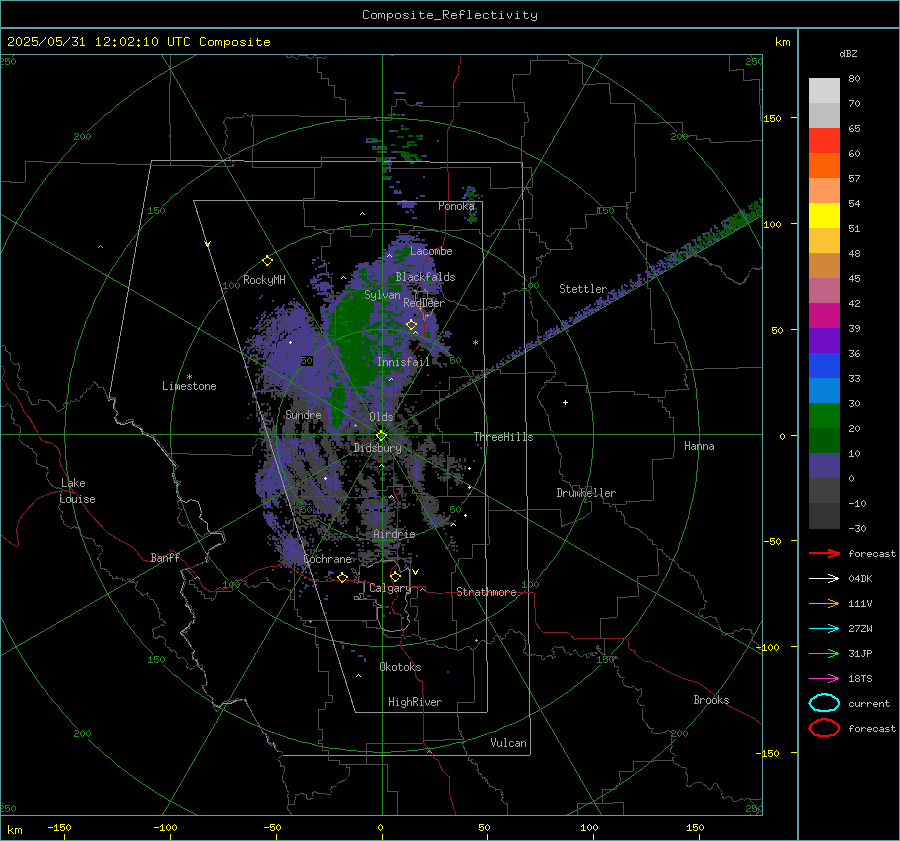Click the Innisfail label
900x841 pixels.
(x=403, y=362)
